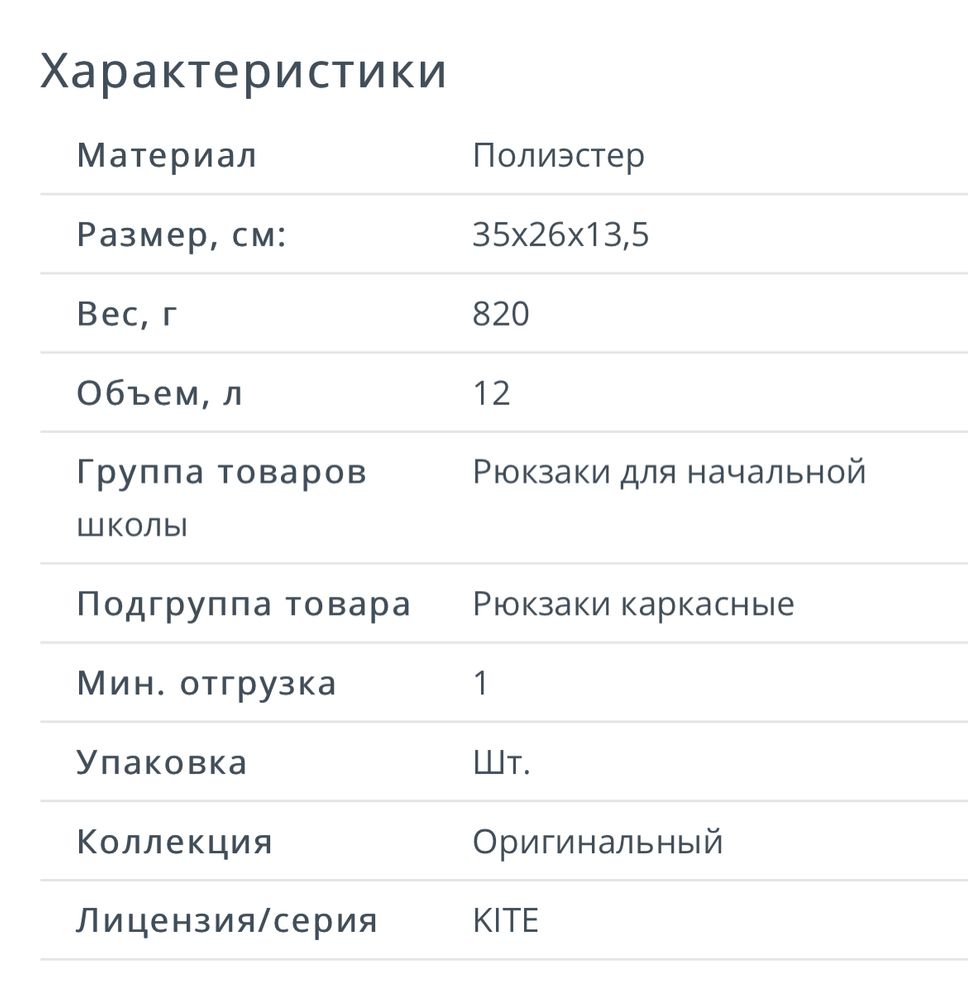Click the Объем, л label
This screenshot has width=968, height=1000.
pos(160,393)
